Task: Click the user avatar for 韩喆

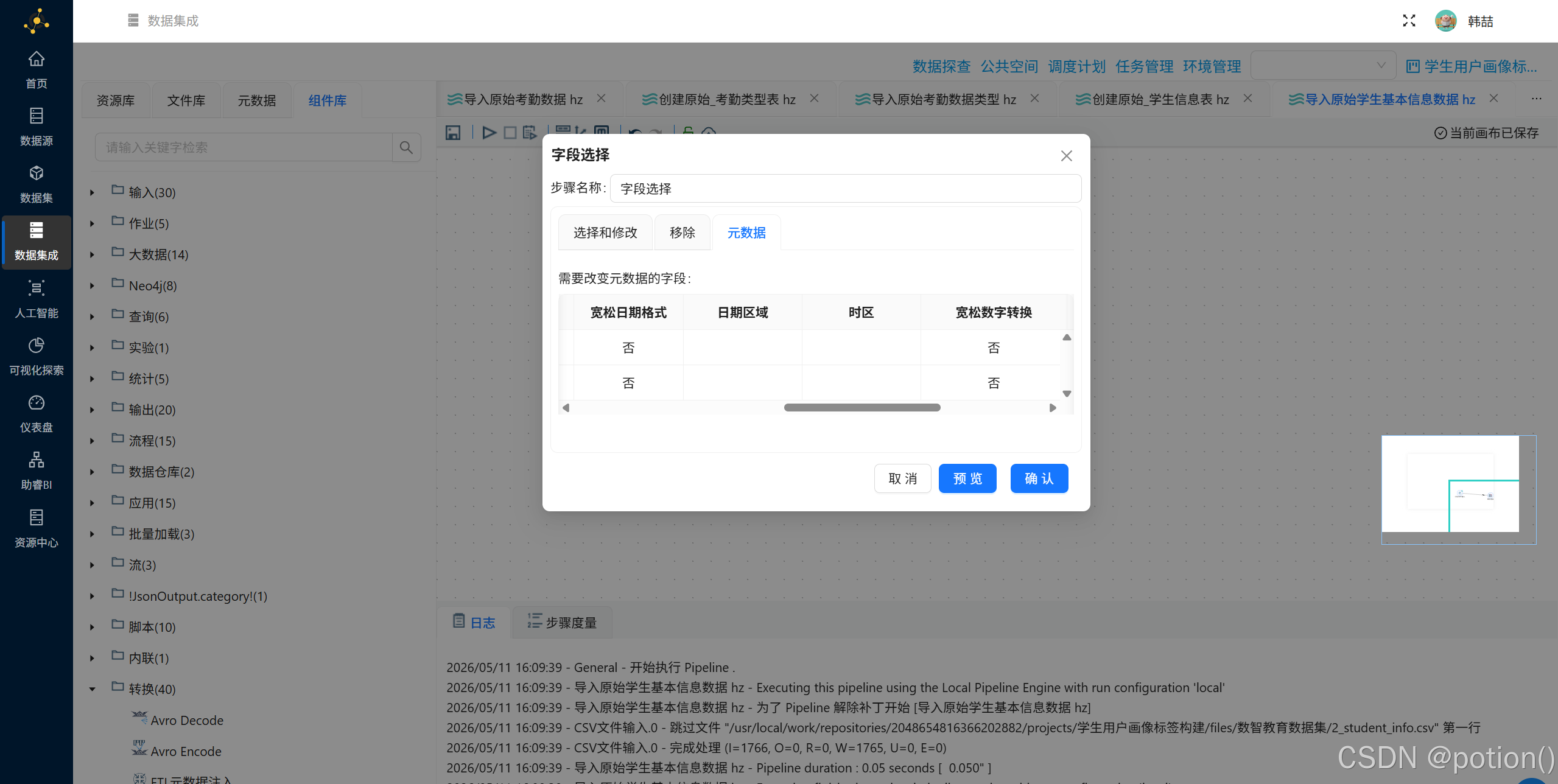Action: tap(1446, 21)
